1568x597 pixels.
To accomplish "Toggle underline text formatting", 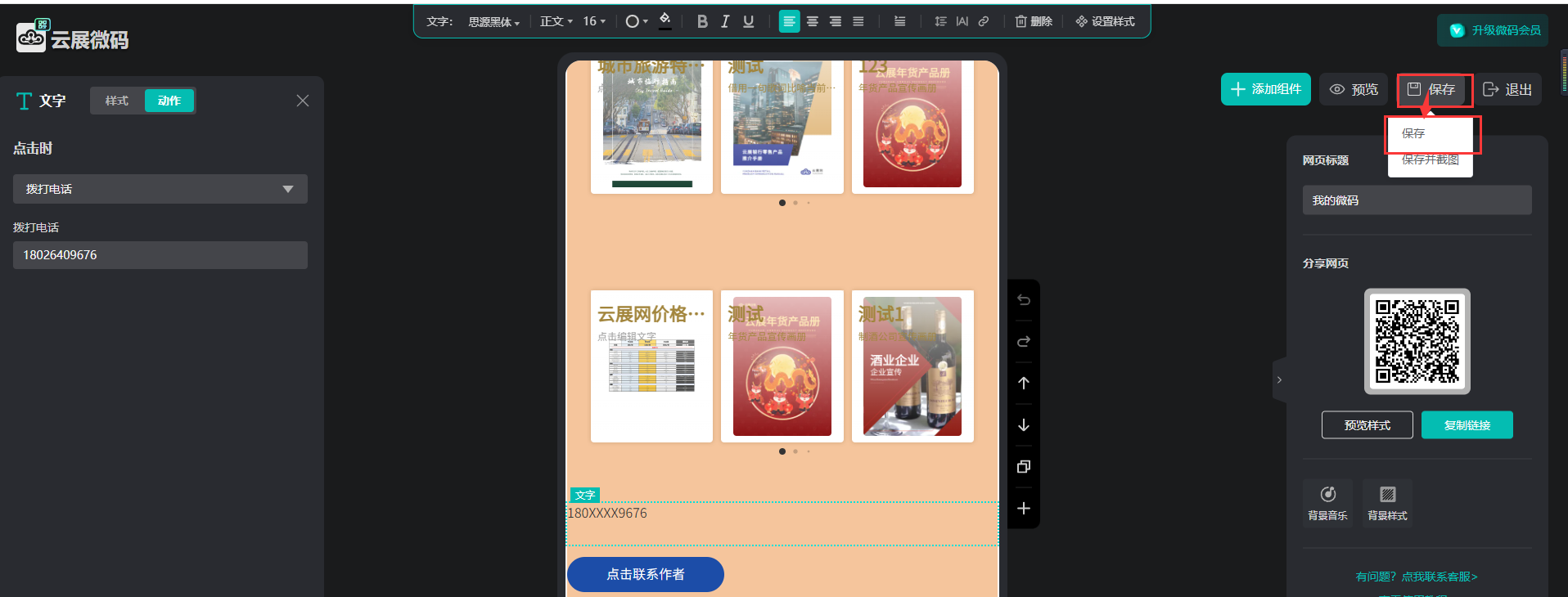I will pyautogui.click(x=748, y=22).
